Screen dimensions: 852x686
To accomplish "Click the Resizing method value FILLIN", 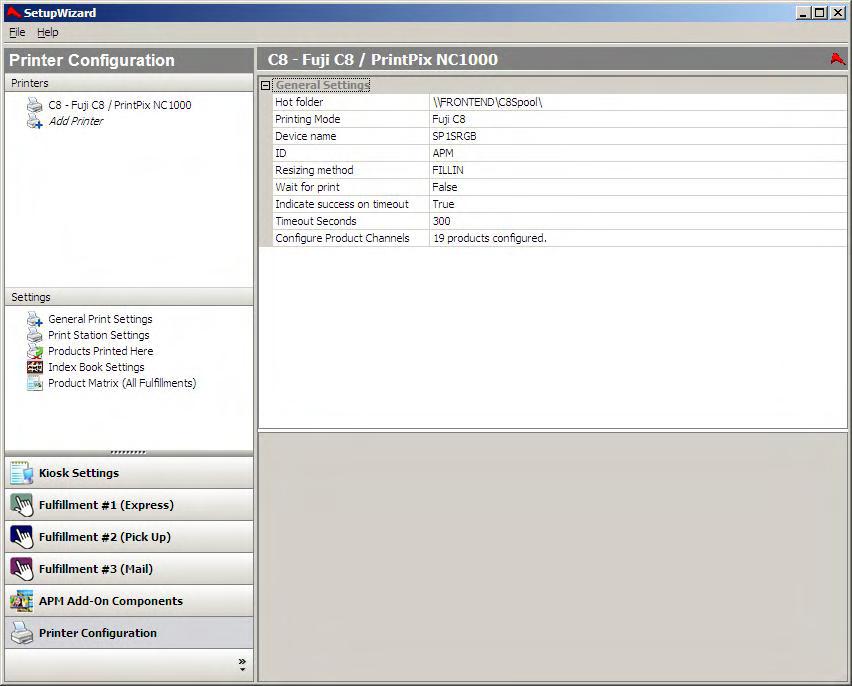I will coord(638,170).
